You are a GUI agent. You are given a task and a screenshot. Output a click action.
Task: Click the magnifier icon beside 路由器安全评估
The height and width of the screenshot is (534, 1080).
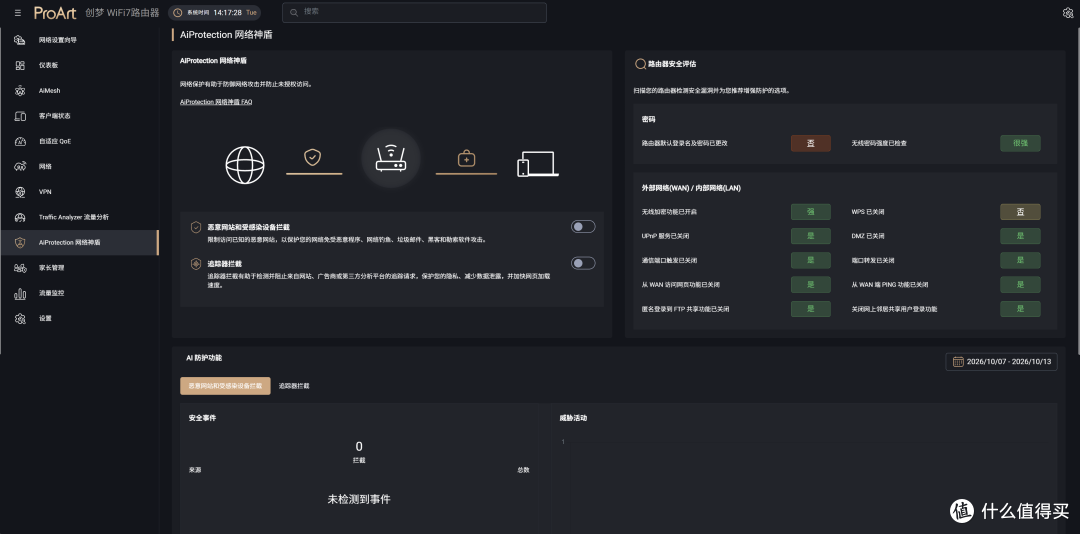[640, 64]
